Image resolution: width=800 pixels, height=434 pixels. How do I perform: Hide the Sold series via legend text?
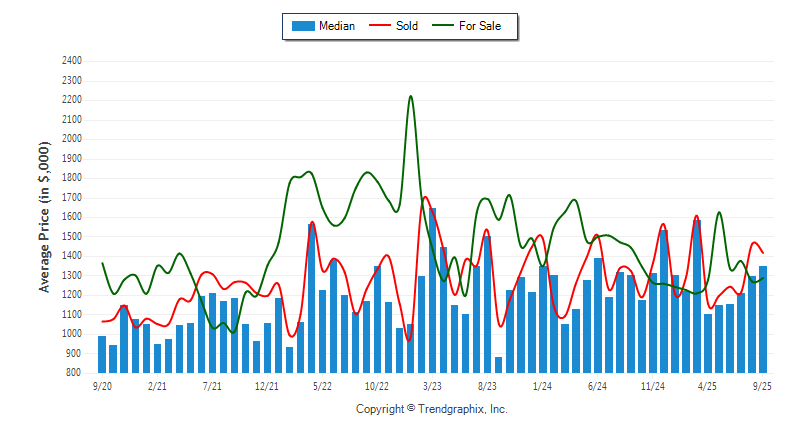coord(407,25)
